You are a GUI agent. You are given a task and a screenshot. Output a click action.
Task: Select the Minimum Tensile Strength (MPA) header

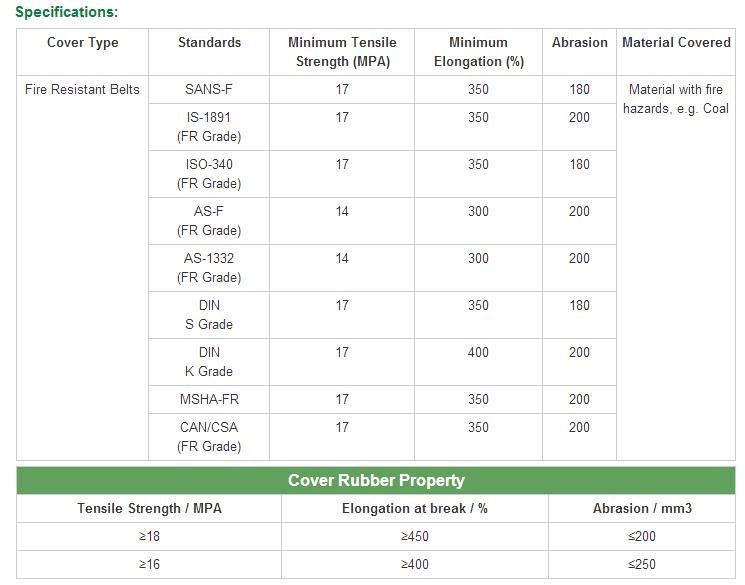click(342, 52)
